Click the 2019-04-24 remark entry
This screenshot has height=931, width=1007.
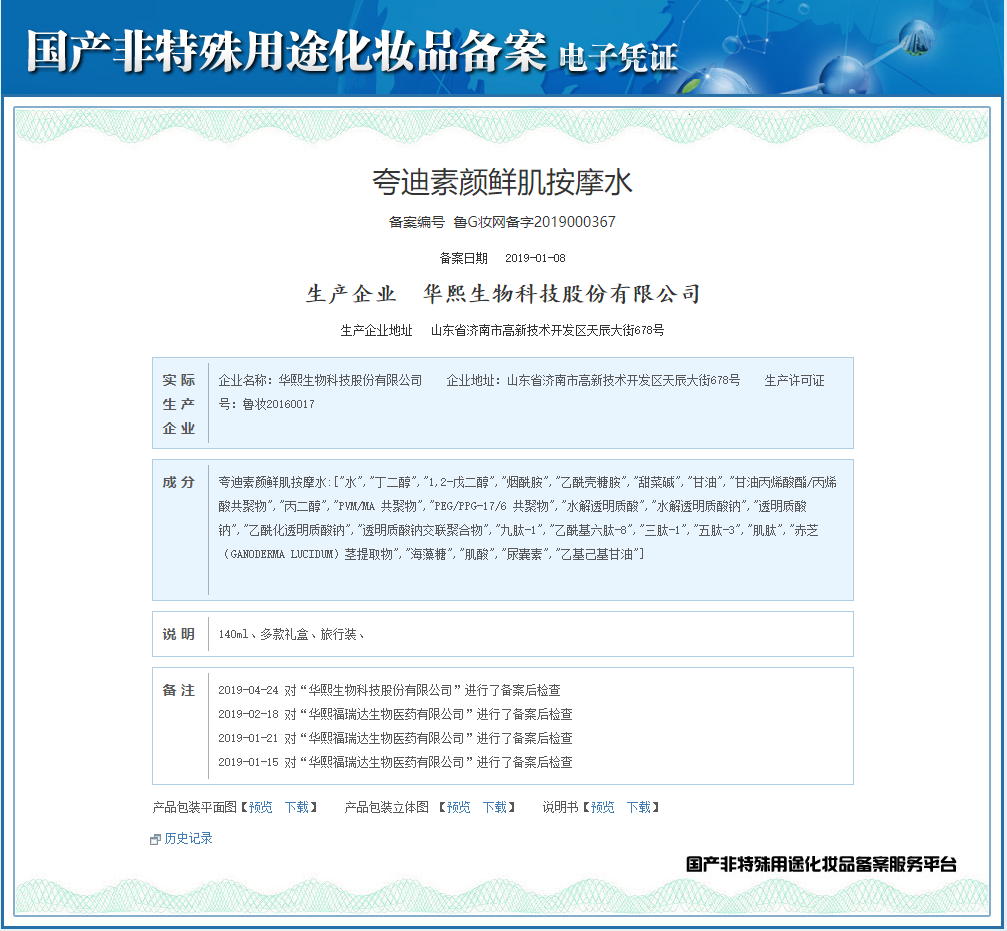click(x=389, y=690)
